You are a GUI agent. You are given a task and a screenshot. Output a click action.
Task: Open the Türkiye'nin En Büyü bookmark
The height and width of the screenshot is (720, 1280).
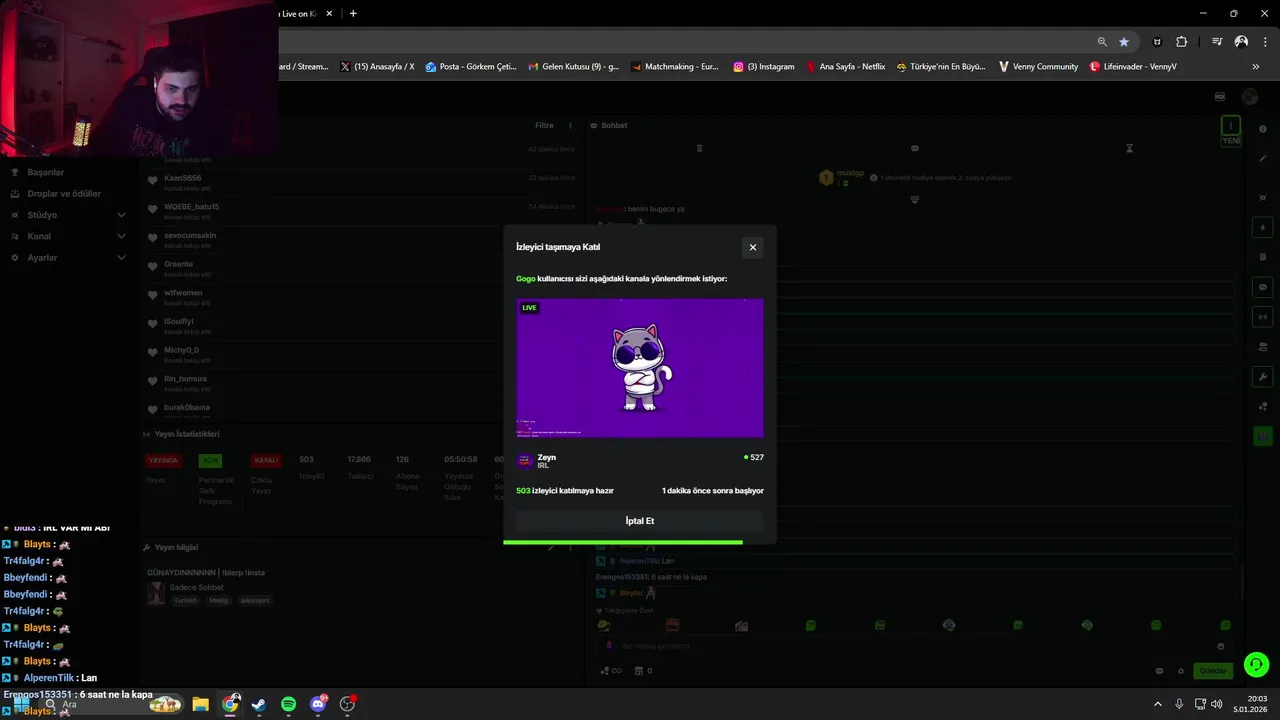click(x=941, y=67)
